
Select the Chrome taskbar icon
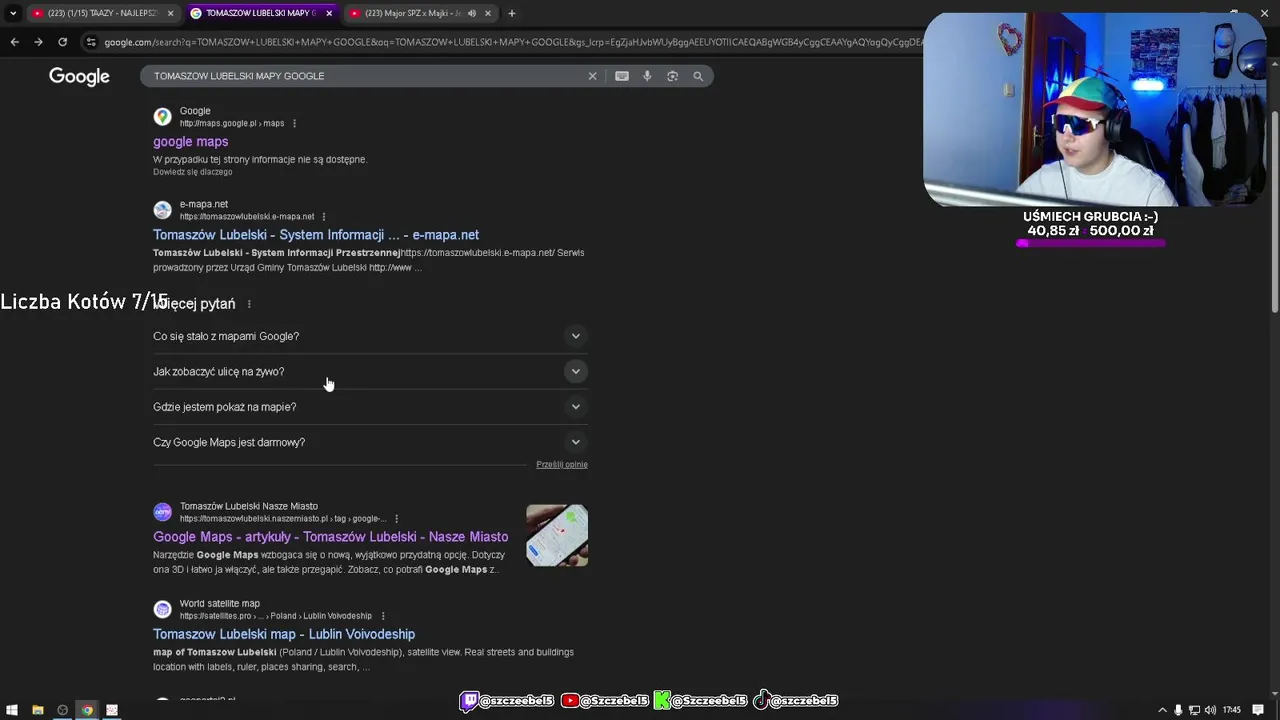point(87,710)
